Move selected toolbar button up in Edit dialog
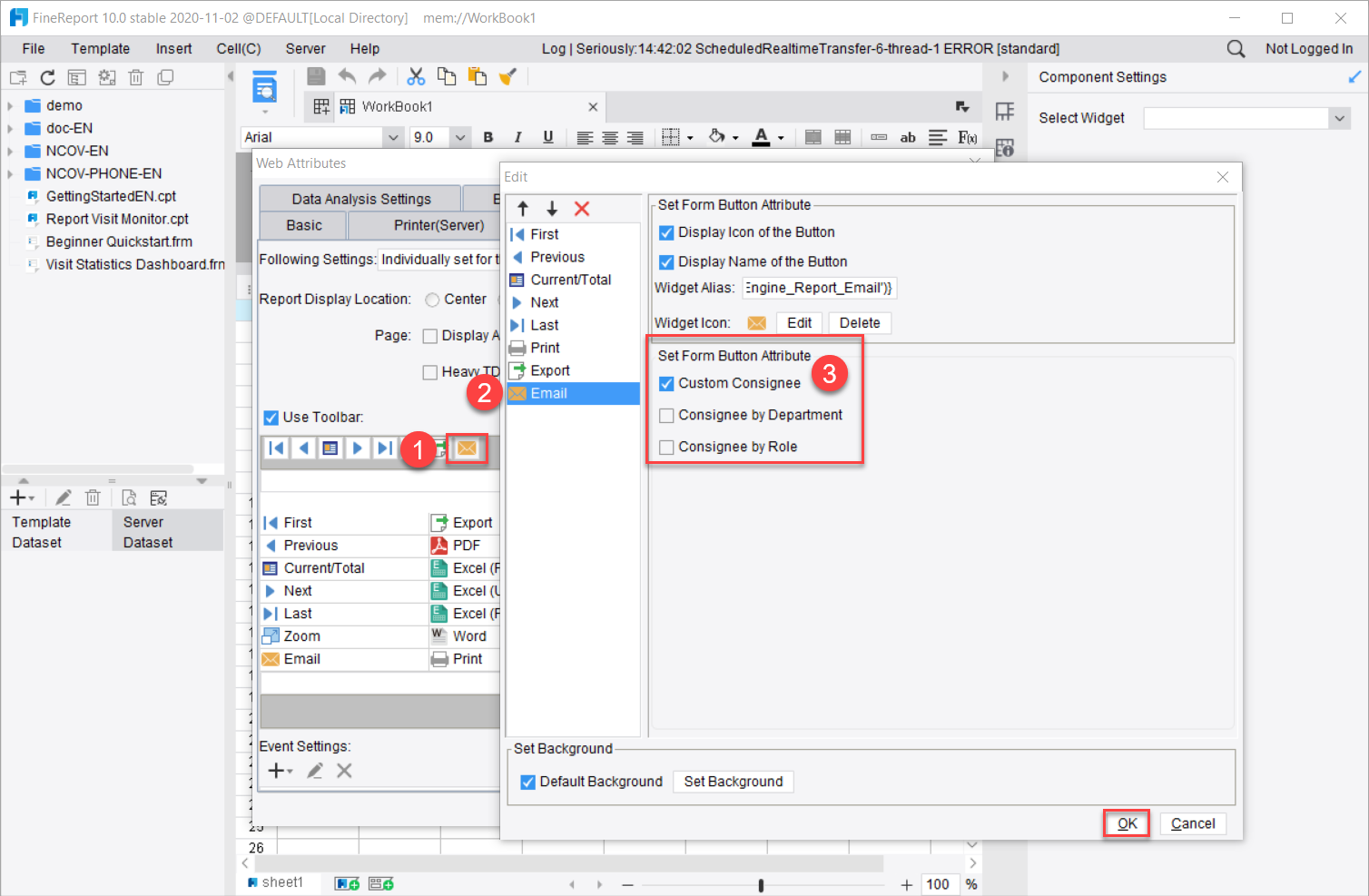Viewport: 1369px width, 896px height. pos(523,209)
